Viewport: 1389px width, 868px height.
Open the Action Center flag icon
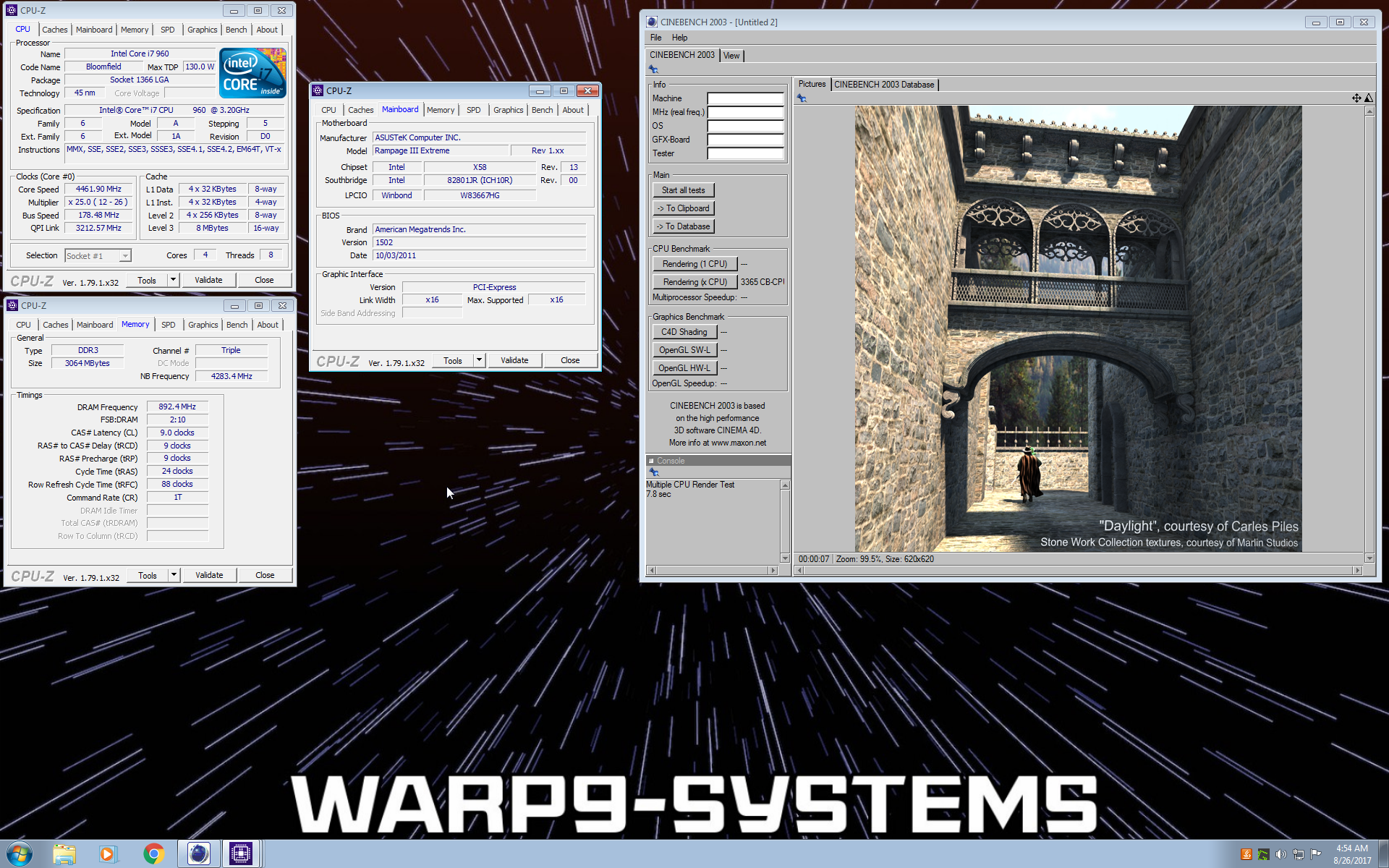[1316, 854]
